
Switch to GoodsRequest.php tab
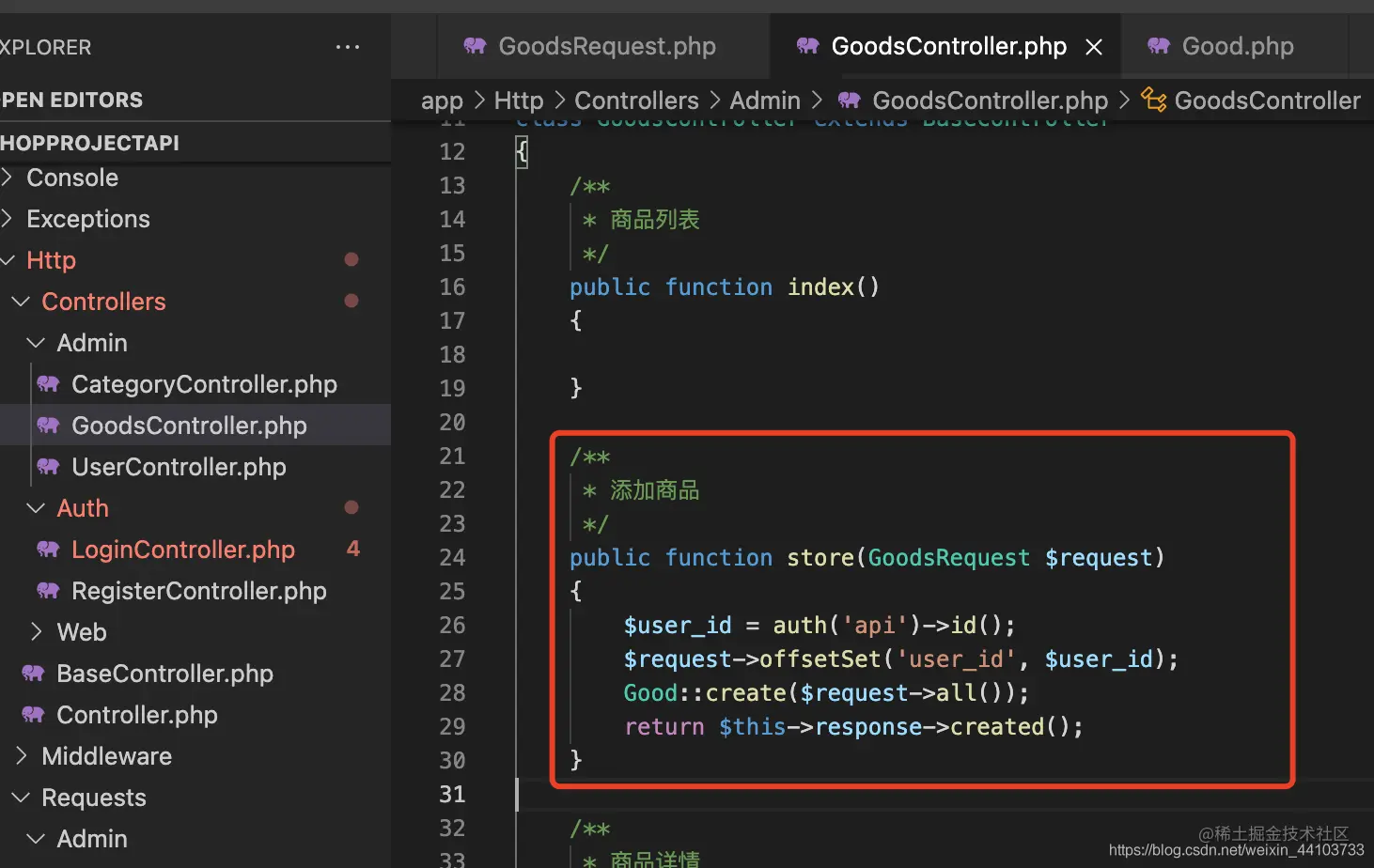pos(603,46)
